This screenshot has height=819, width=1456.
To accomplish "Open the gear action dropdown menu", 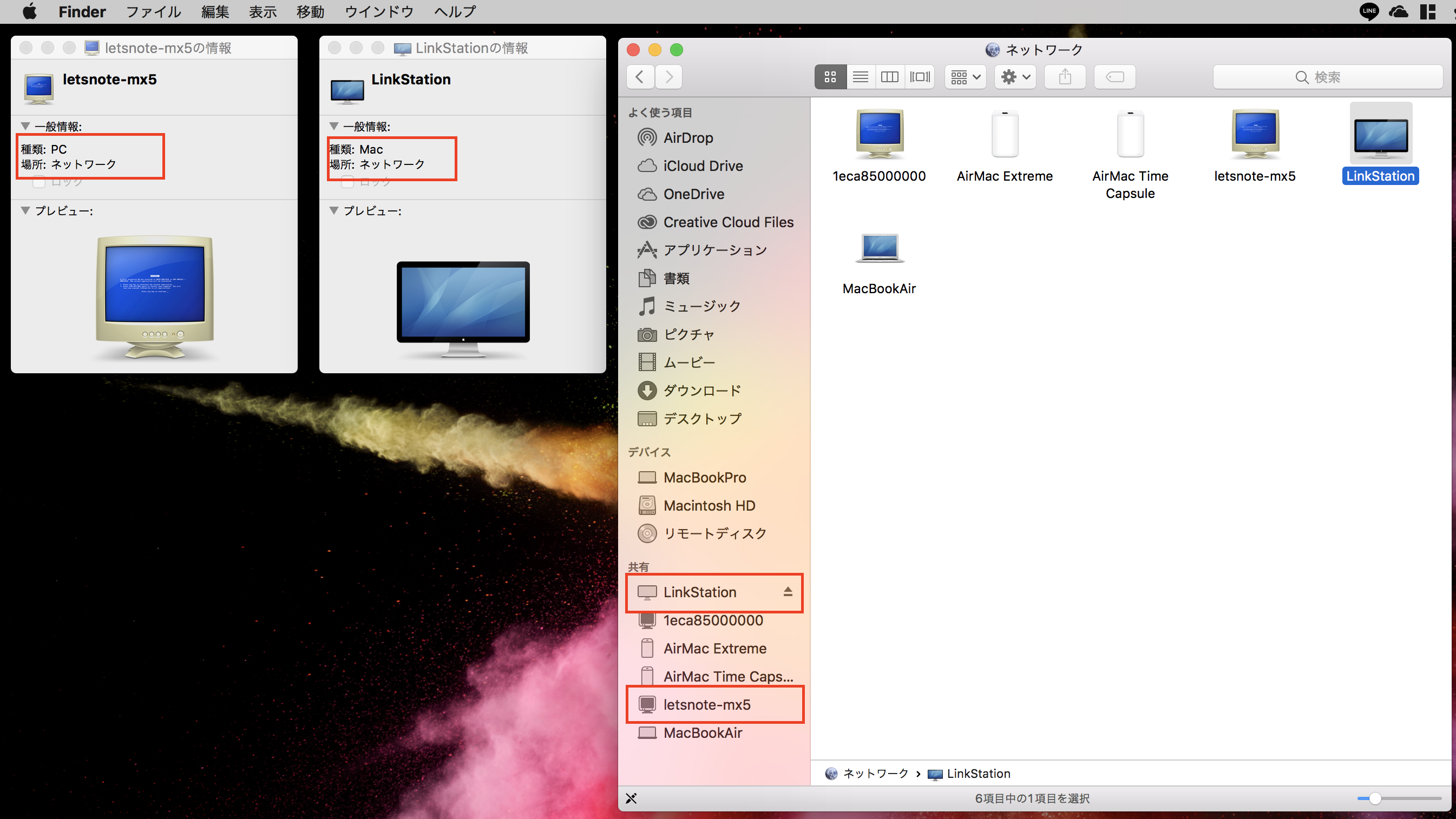I will pos(1015,77).
